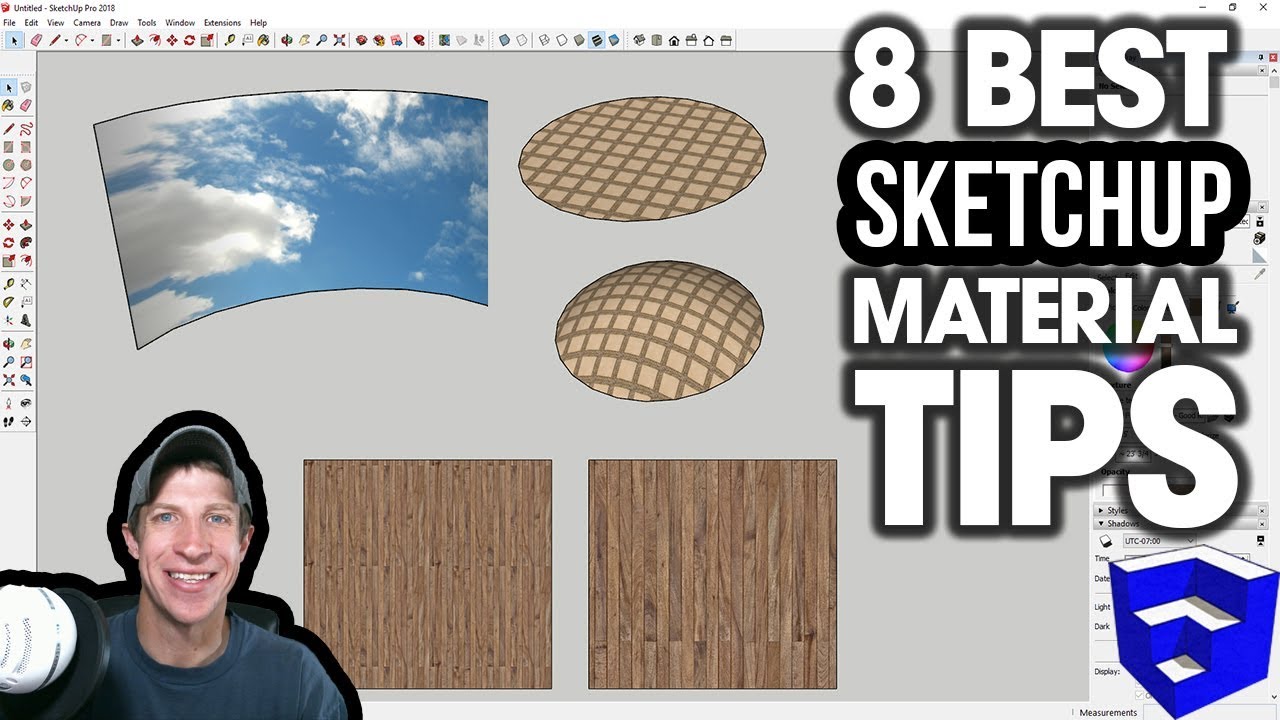Switch to the Back view
The image size is (1280, 720).
click(x=708, y=41)
